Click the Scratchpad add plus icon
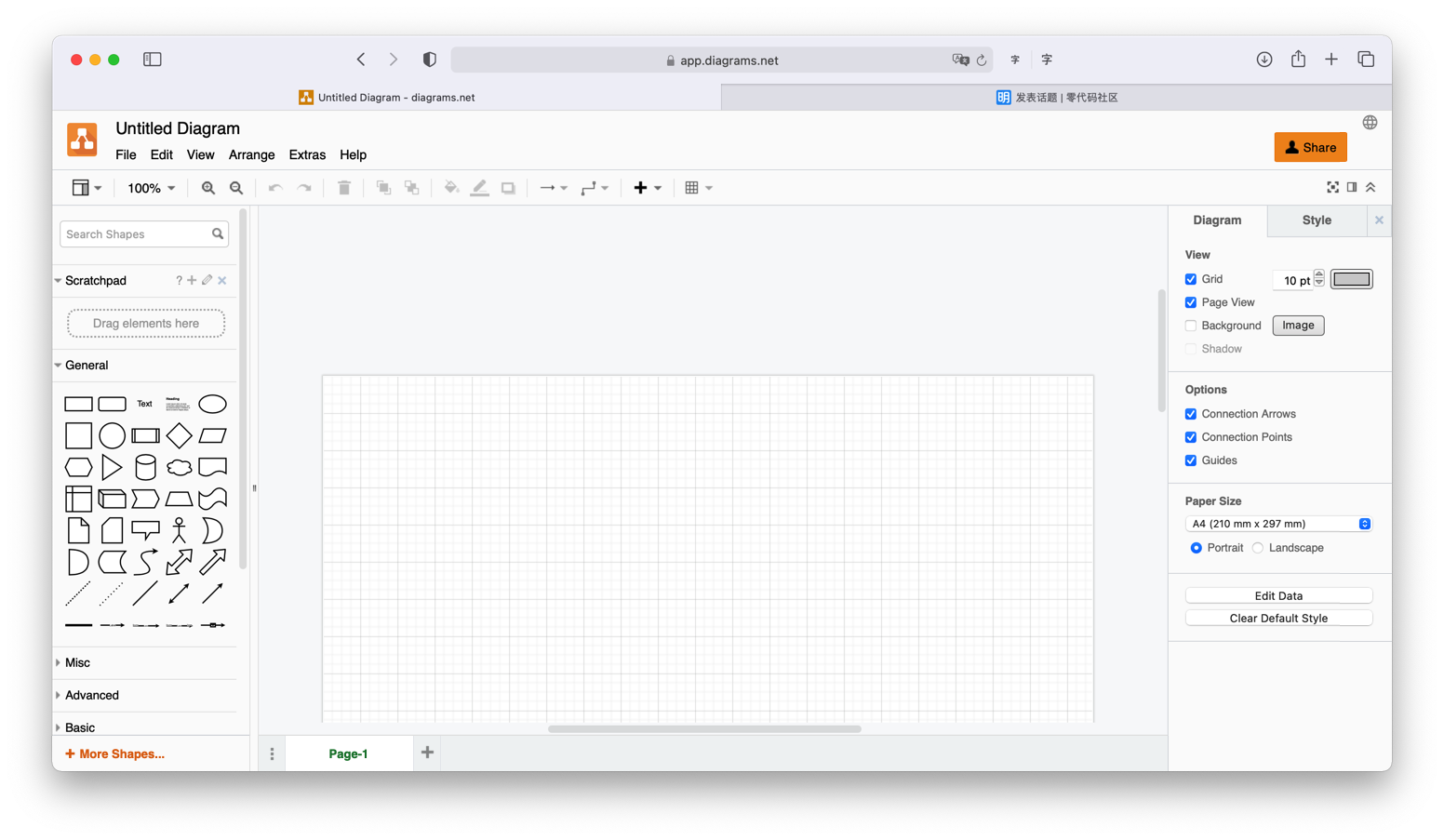The height and width of the screenshot is (840, 1444). (192, 280)
